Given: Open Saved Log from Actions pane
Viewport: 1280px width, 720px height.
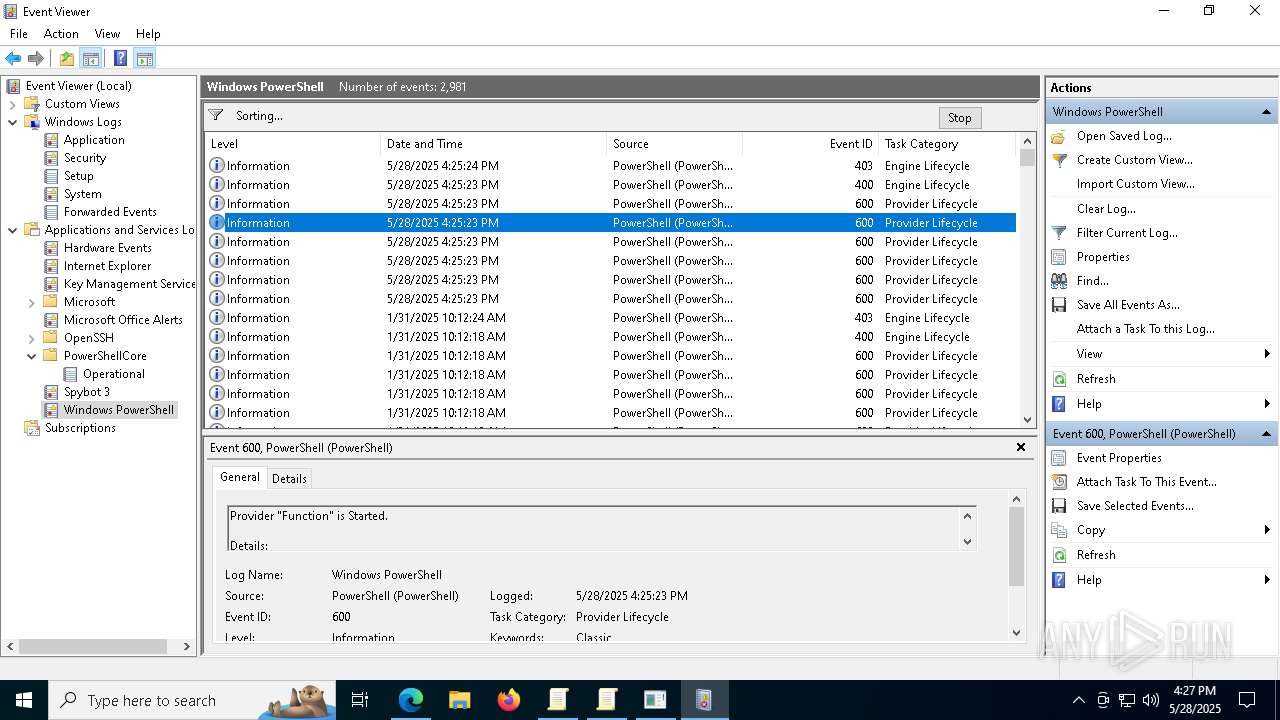Looking at the screenshot, I should 1124,136.
